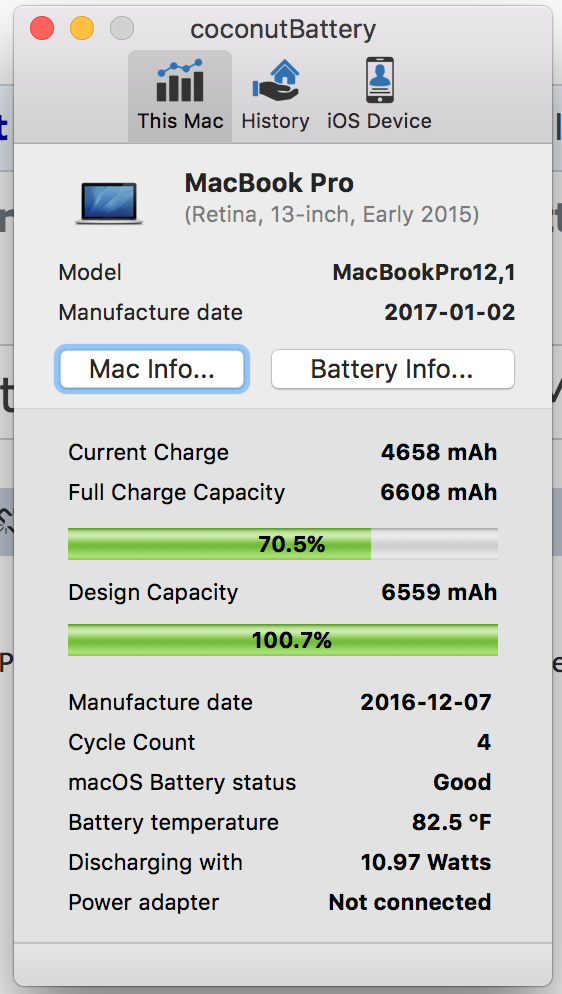Open the History hand-and-house icon
562x994 pixels.
[276, 81]
